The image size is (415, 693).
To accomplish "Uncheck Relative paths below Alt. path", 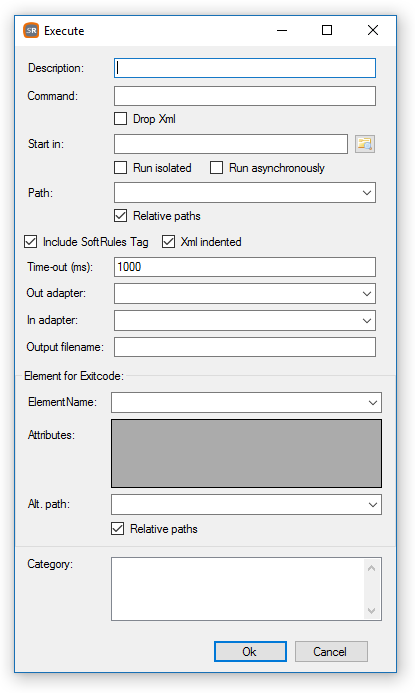I will tap(117, 529).
